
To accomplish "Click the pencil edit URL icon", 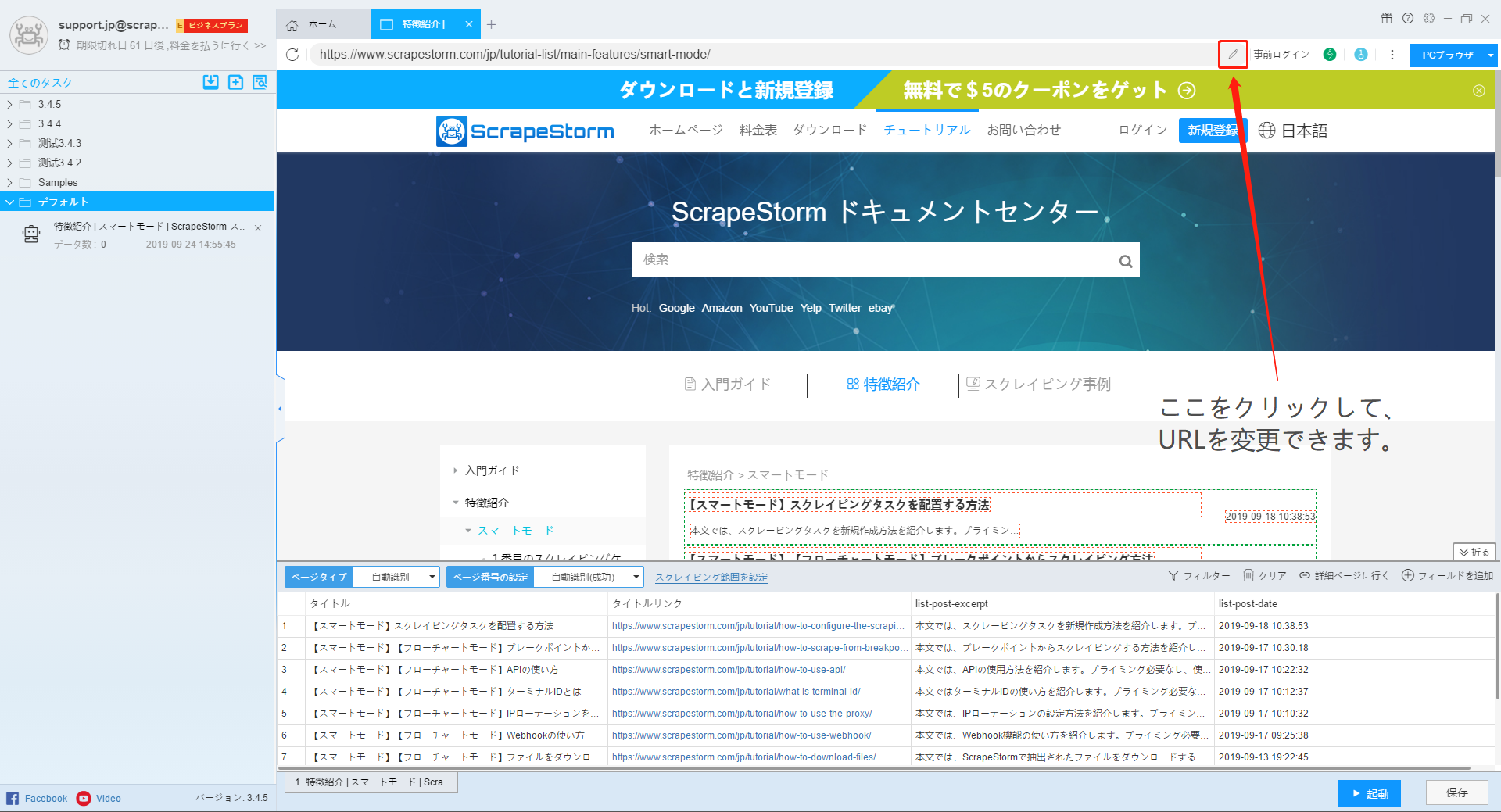I will pos(1233,55).
